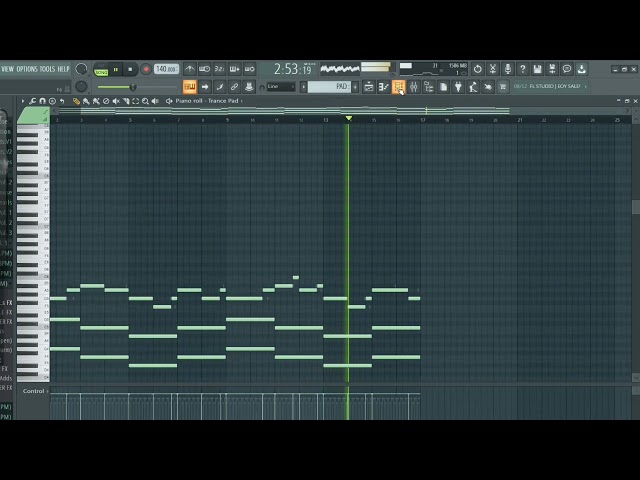Click the 2:53:19 time display
The width and height of the screenshot is (640, 480).
293,69
